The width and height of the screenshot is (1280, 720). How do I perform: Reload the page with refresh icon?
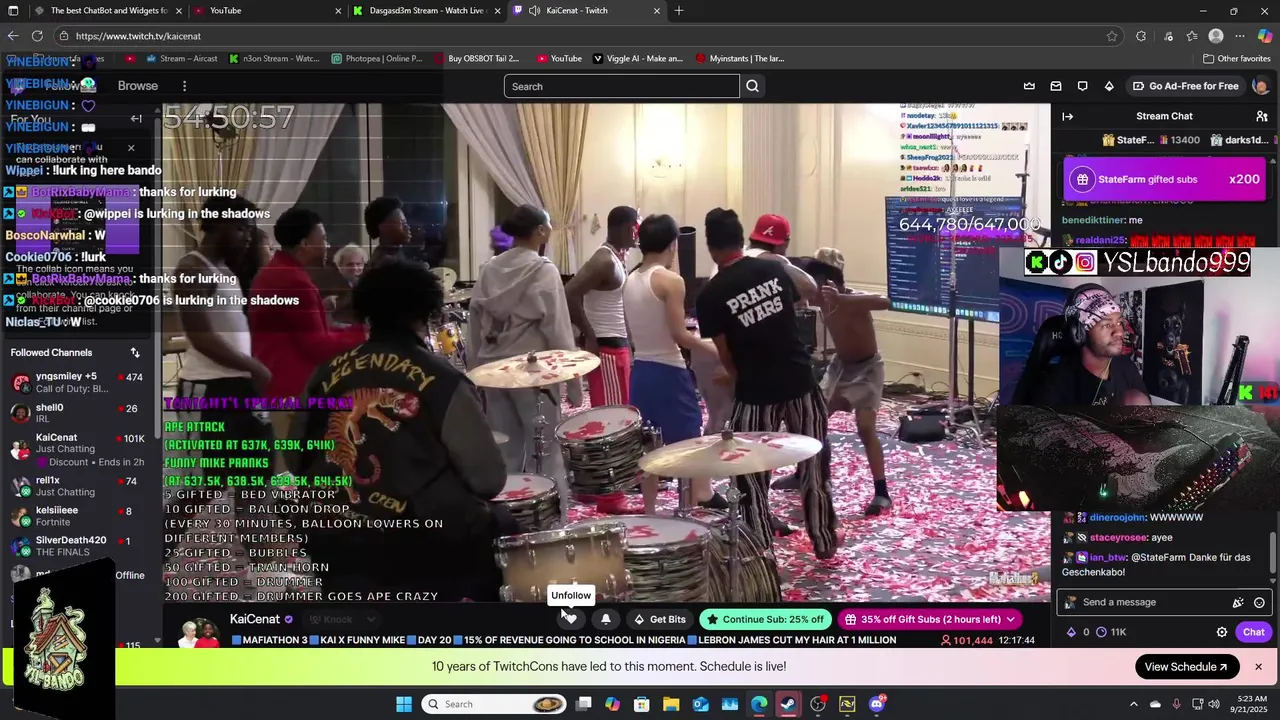point(37,36)
